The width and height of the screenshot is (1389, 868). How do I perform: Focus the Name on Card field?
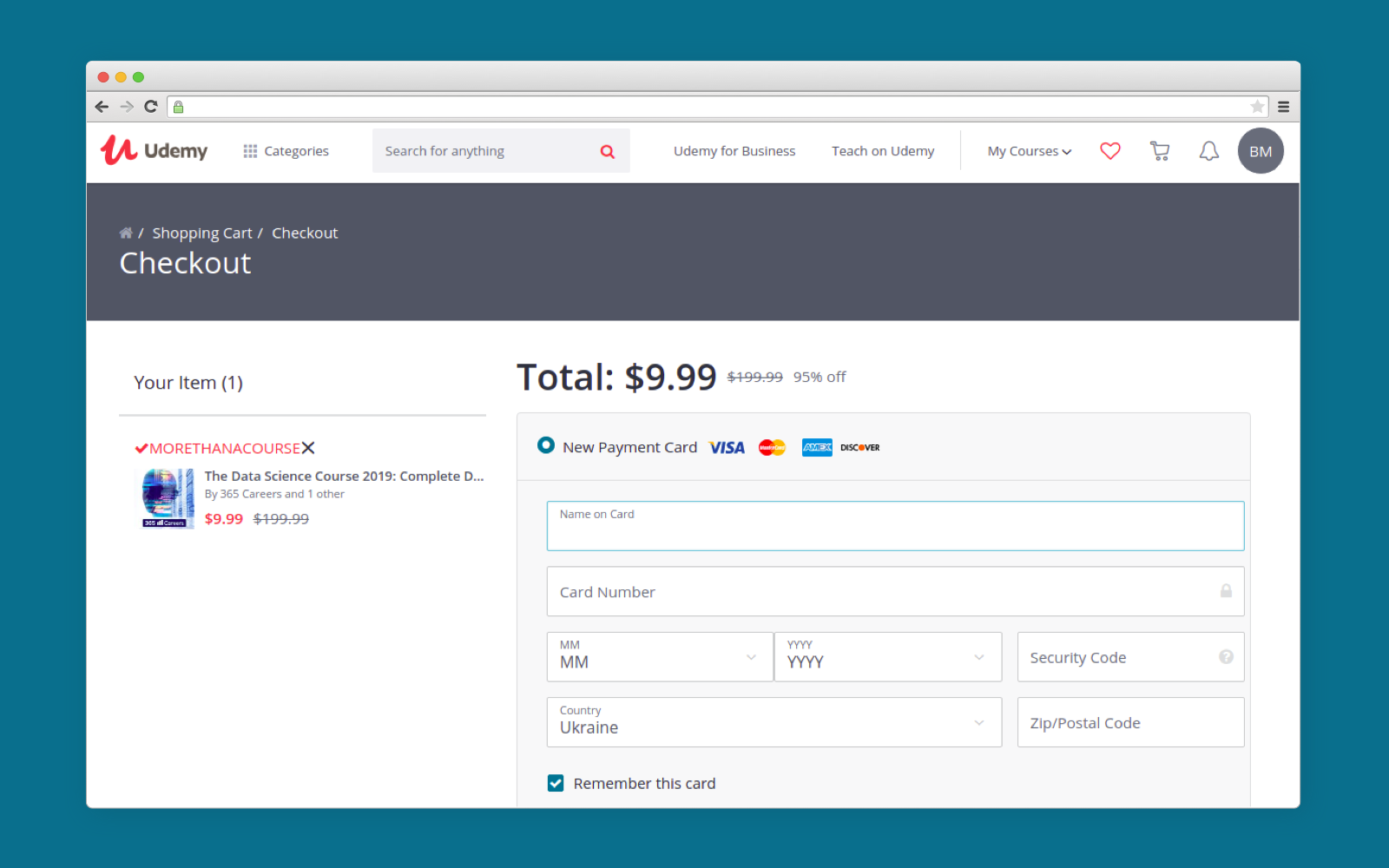pyautogui.click(x=895, y=526)
